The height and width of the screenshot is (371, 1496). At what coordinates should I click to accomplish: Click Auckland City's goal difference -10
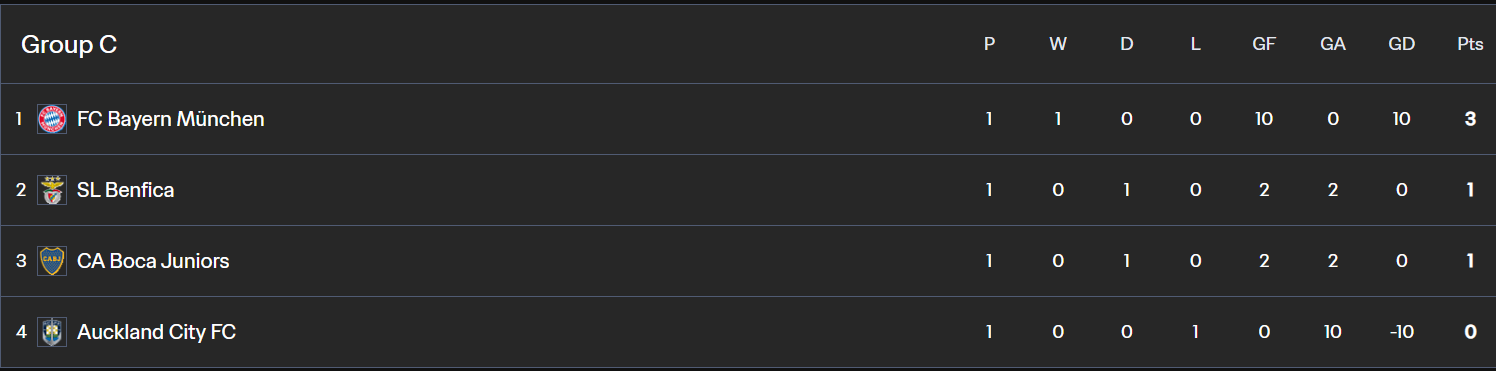point(1401,332)
